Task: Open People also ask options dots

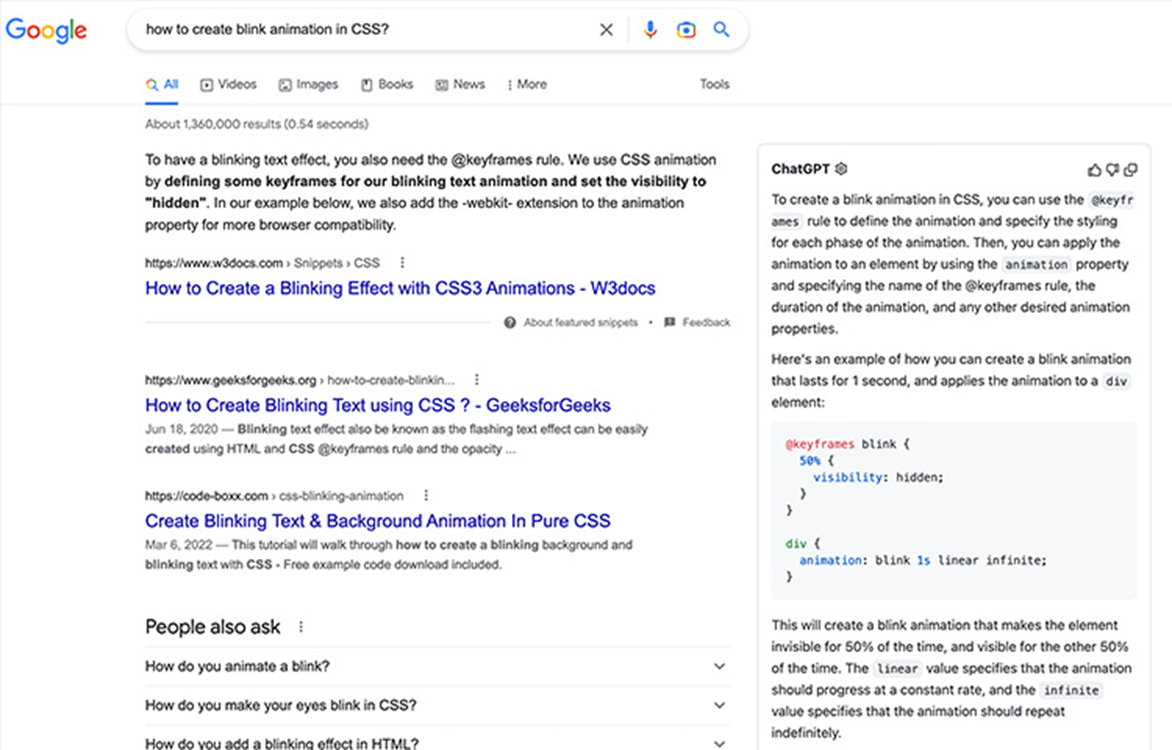Action: (300, 627)
